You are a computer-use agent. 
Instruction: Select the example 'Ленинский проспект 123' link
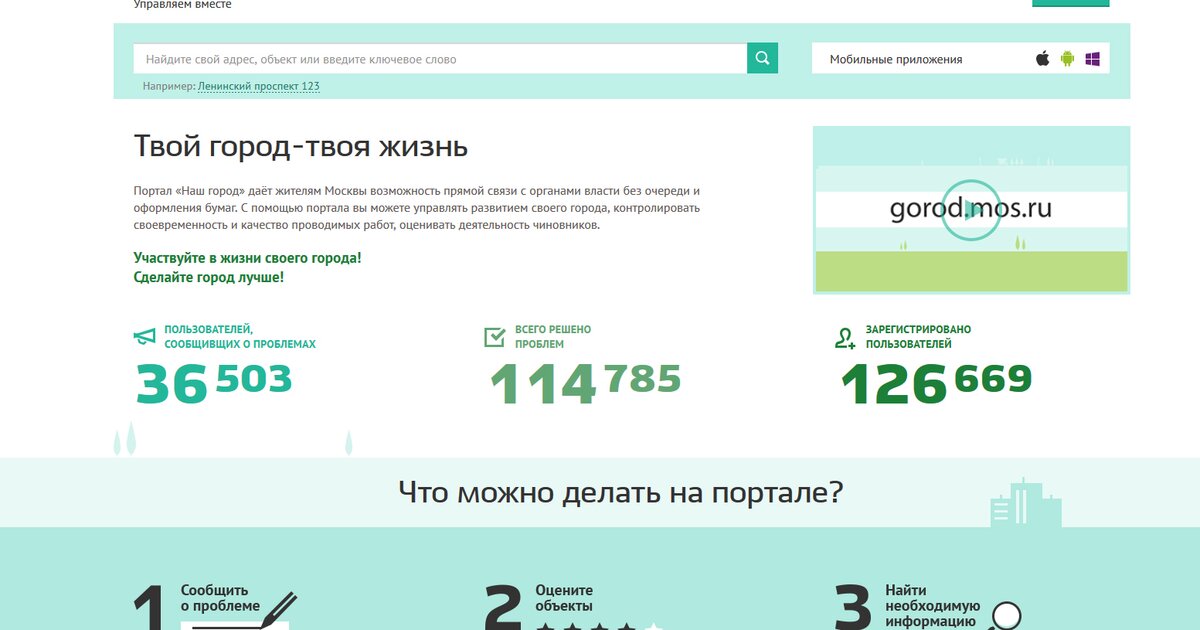[x=259, y=87]
